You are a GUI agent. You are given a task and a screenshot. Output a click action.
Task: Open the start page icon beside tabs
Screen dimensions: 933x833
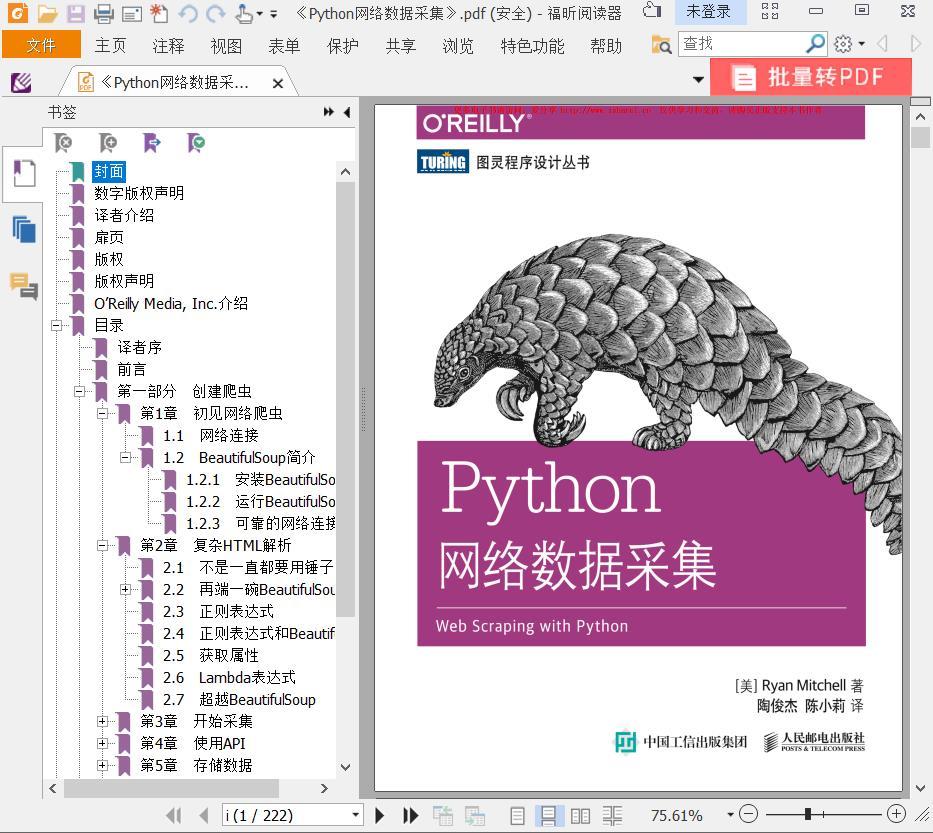pyautogui.click(x=21, y=83)
